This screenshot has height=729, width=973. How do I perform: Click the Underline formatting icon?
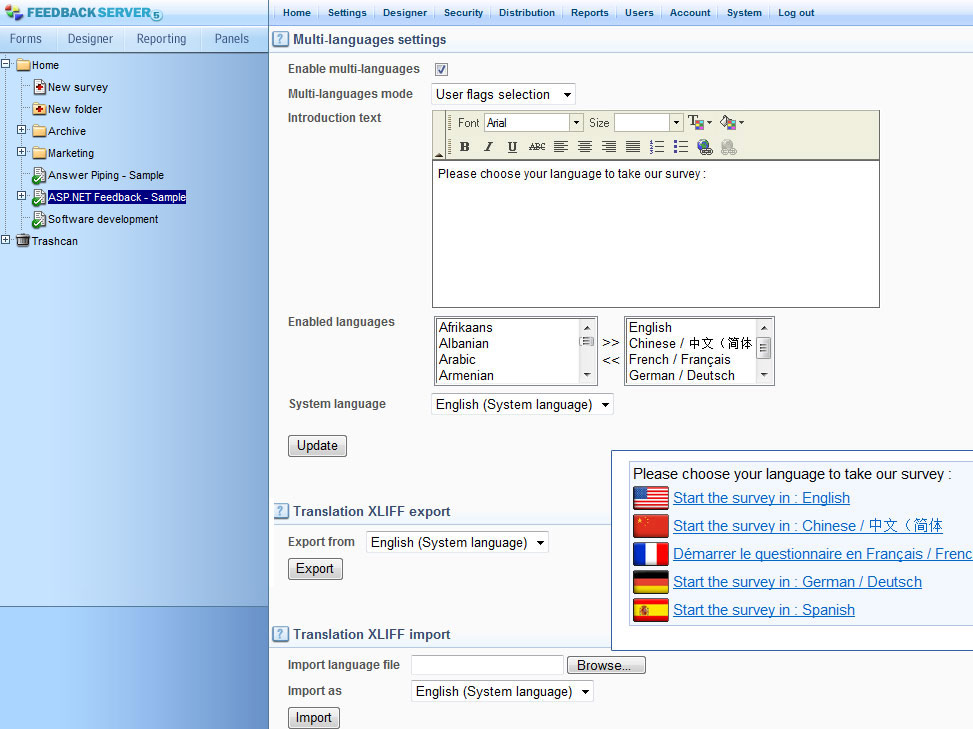[x=512, y=147]
